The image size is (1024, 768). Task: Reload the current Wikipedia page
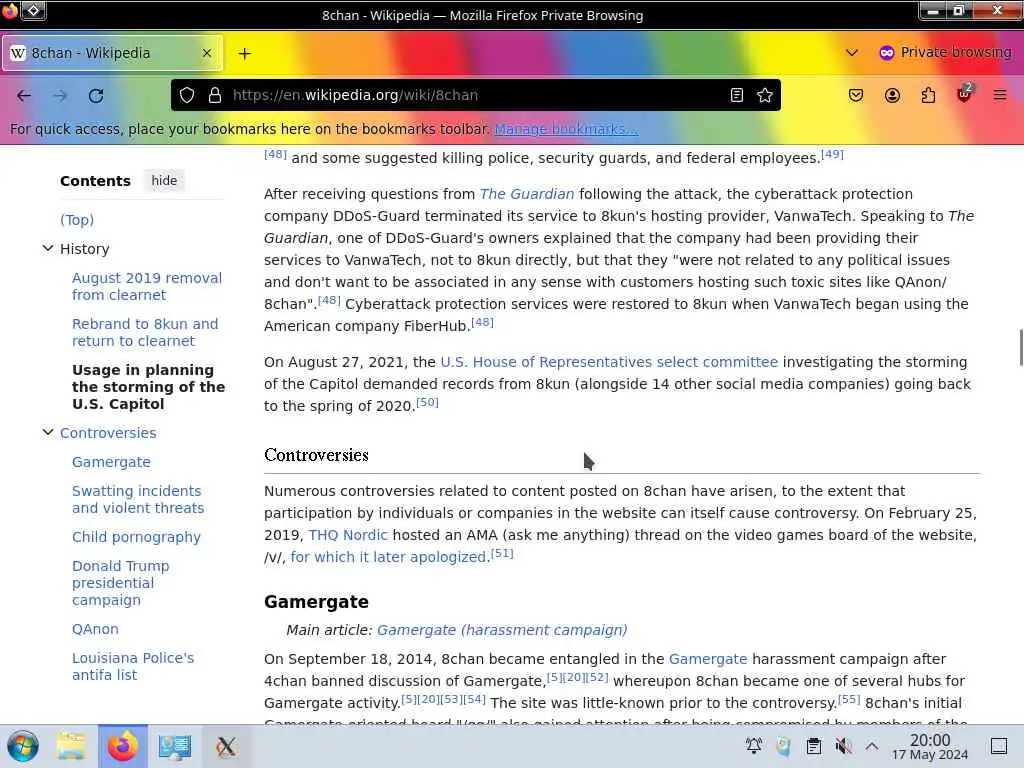click(96, 95)
